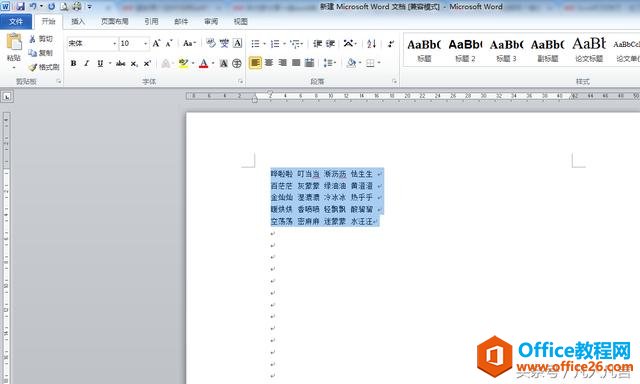Copy selection with 复制
This screenshot has height=384, width=640.
41,53
